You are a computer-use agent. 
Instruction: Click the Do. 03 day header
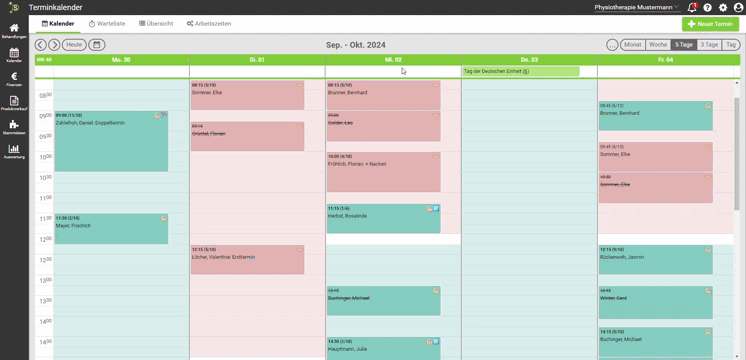point(529,60)
